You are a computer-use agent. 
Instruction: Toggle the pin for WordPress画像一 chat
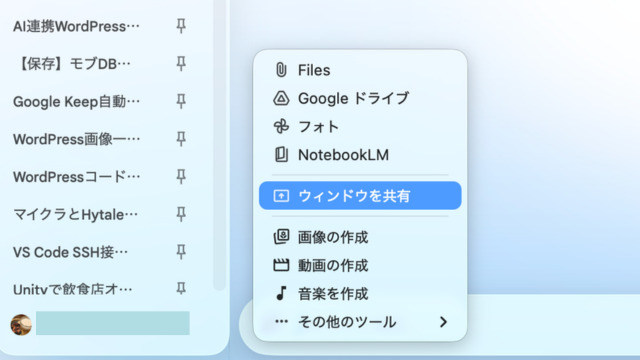[x=181, y=139]
